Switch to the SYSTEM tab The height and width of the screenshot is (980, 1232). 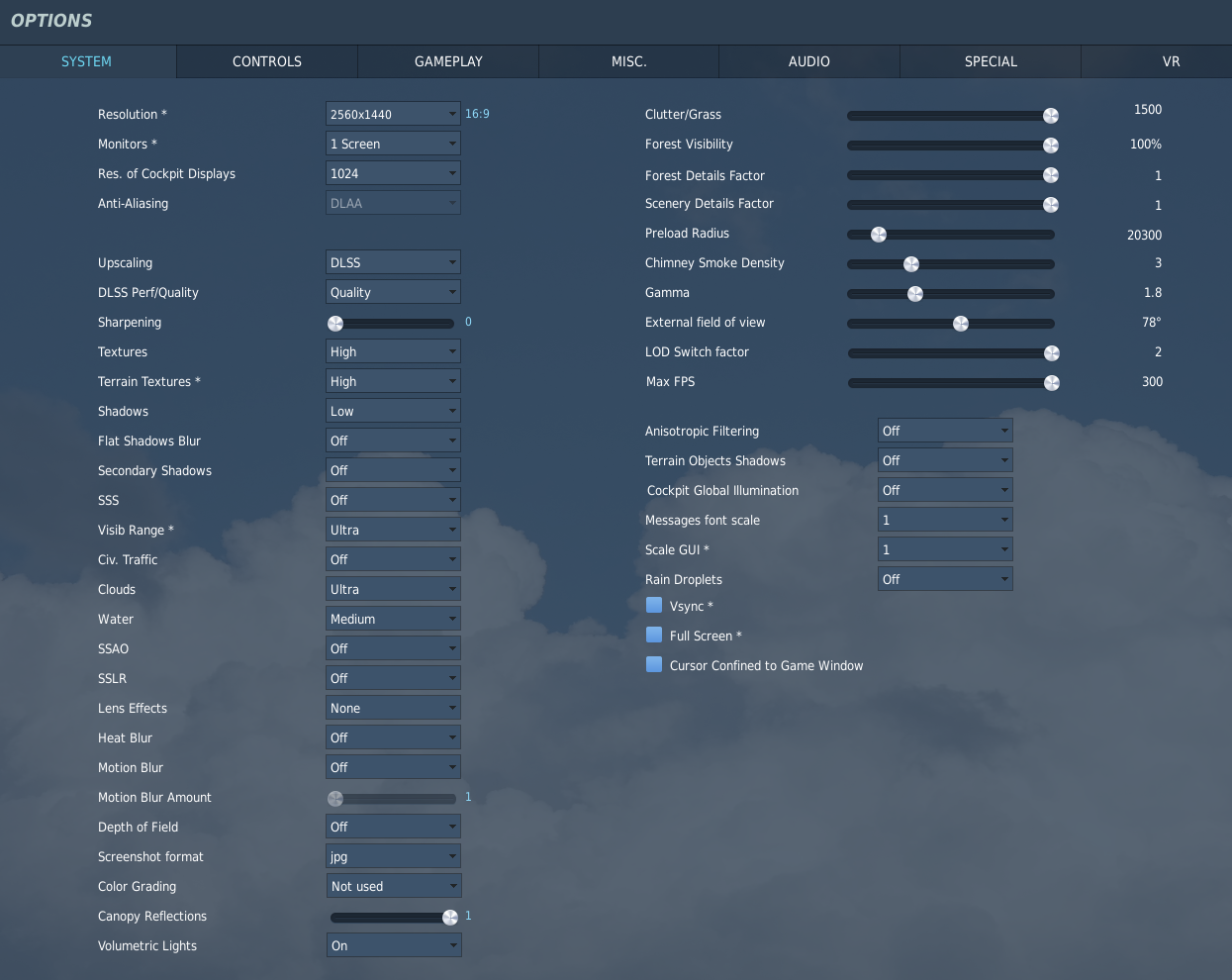pos(87,61)
